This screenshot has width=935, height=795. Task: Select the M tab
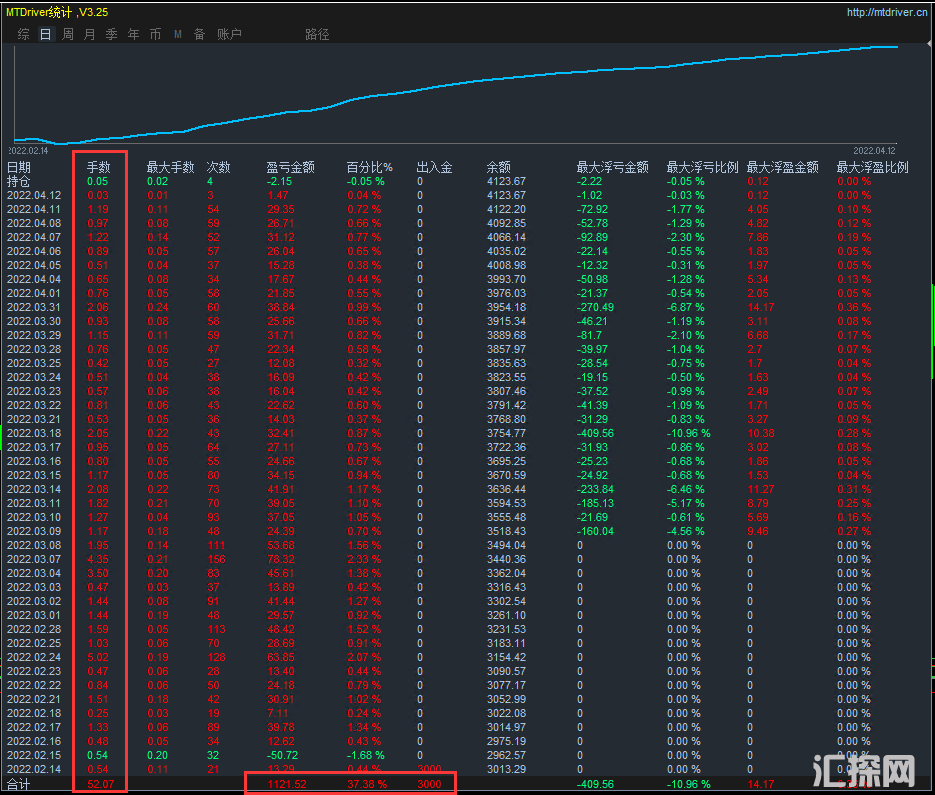point(178,35)
